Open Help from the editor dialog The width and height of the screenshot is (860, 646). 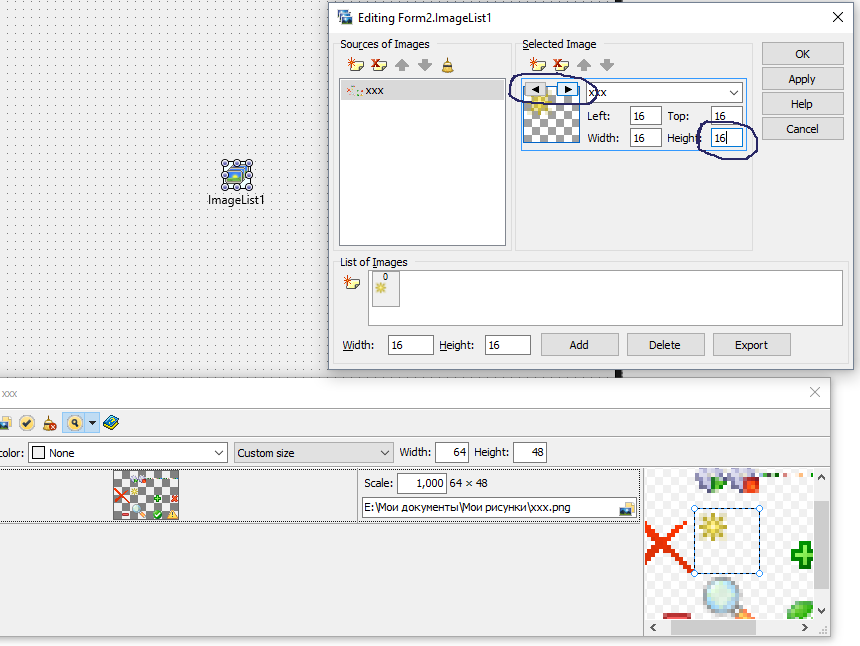(x=802, y=104)
